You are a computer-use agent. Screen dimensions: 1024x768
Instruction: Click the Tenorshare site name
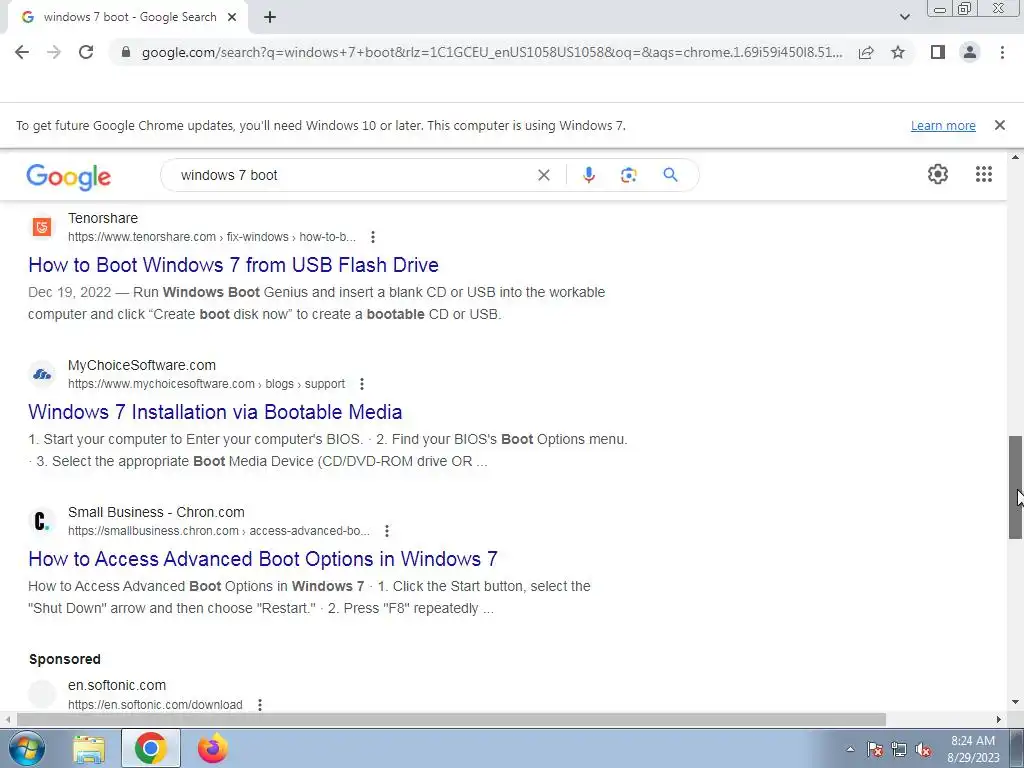coord(103,218)
